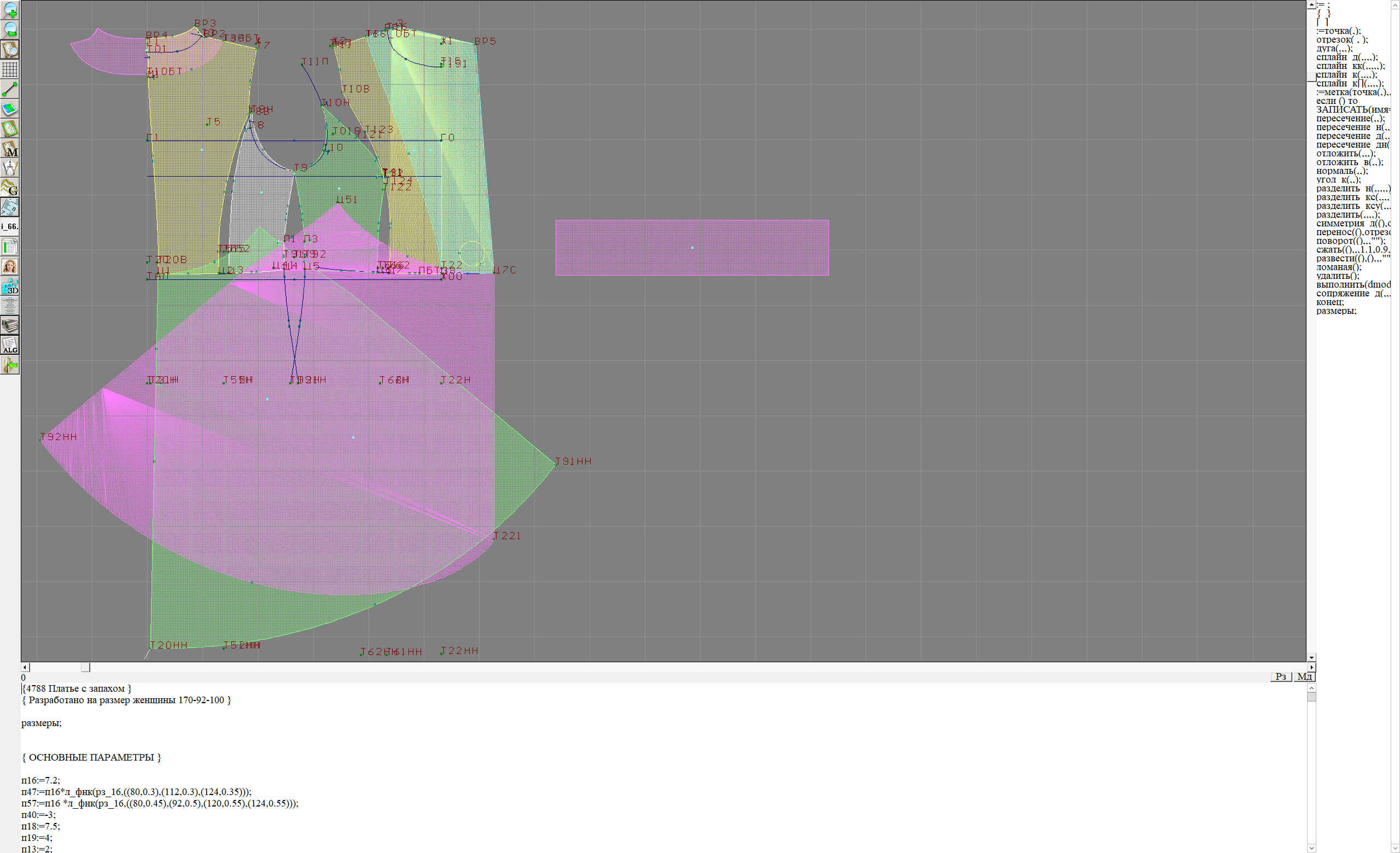Click the compass measurement tool icon
Viewport: 1400px width, 853px height.
tap(10, 168)
